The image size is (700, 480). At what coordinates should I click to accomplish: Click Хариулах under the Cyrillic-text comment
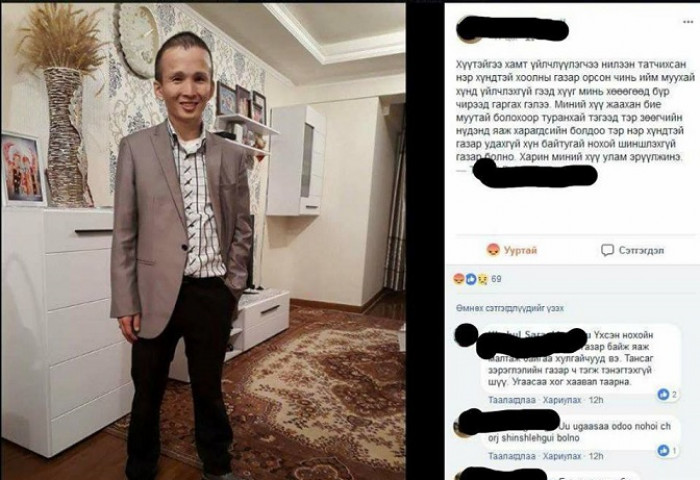tap(562, 400)
